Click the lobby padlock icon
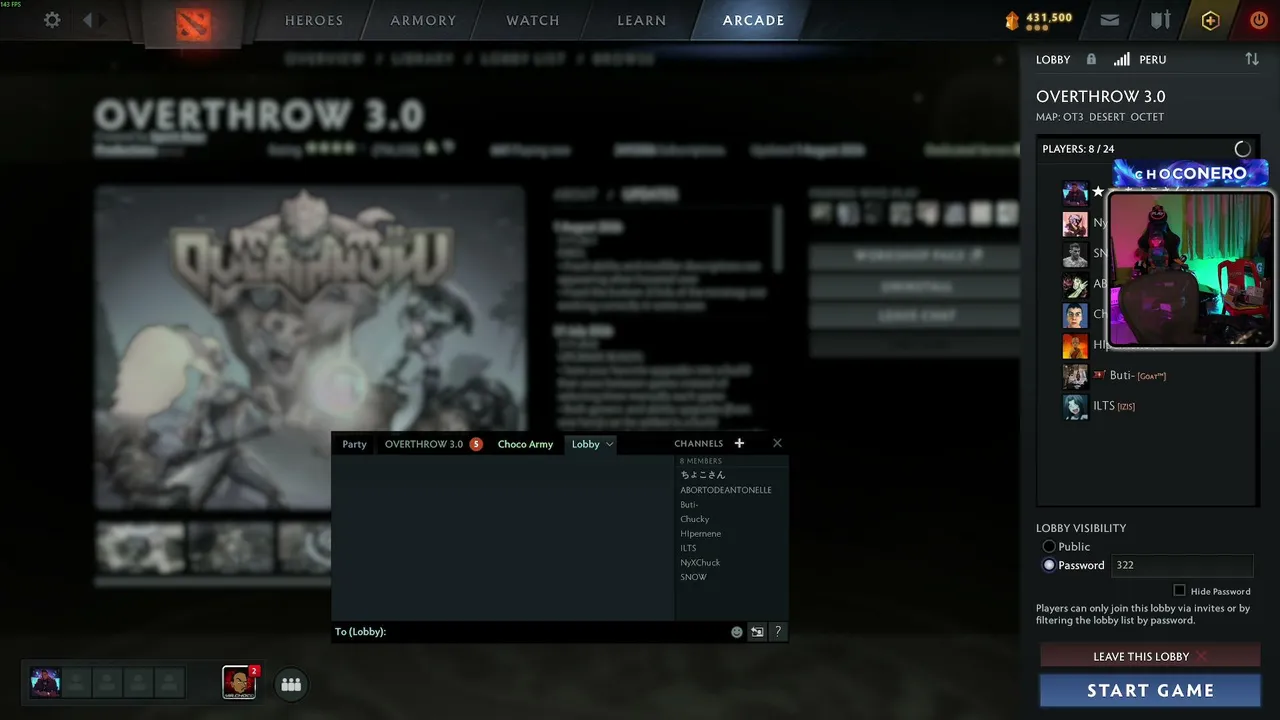The height and width of the screenshot is (720, 1280). (x=1091, y=59)
